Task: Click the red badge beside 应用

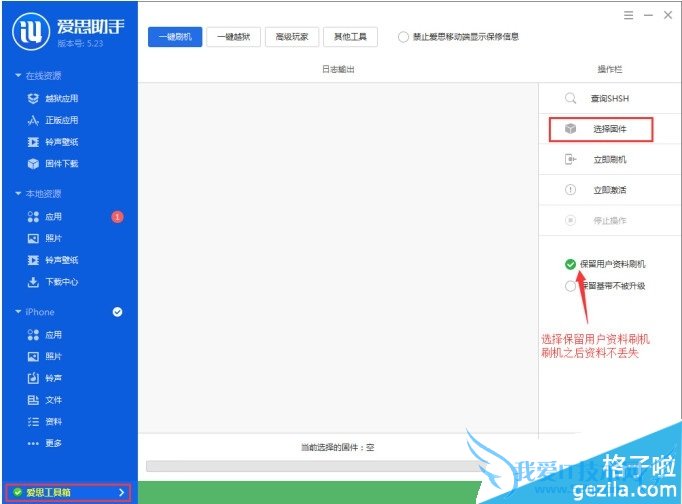Action: pos(117,217)
